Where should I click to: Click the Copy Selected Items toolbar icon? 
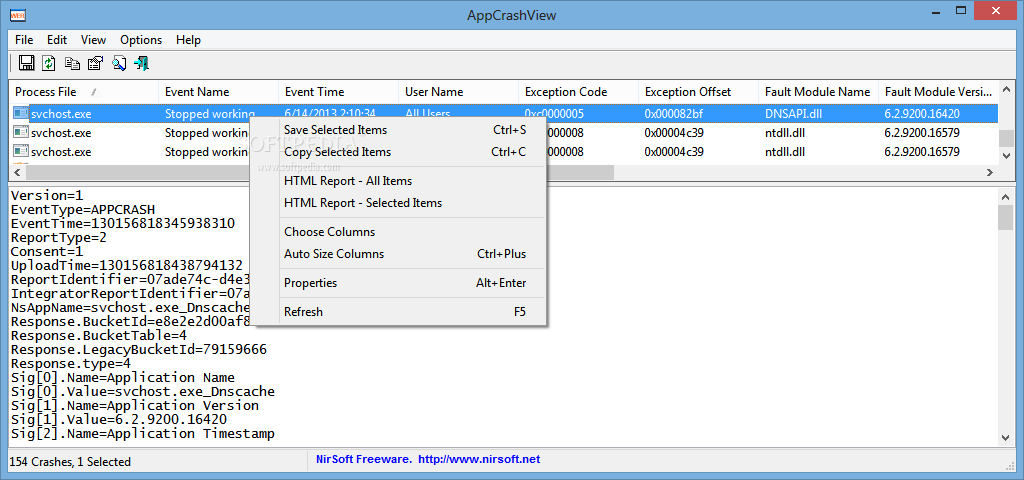tap(72, 63)
